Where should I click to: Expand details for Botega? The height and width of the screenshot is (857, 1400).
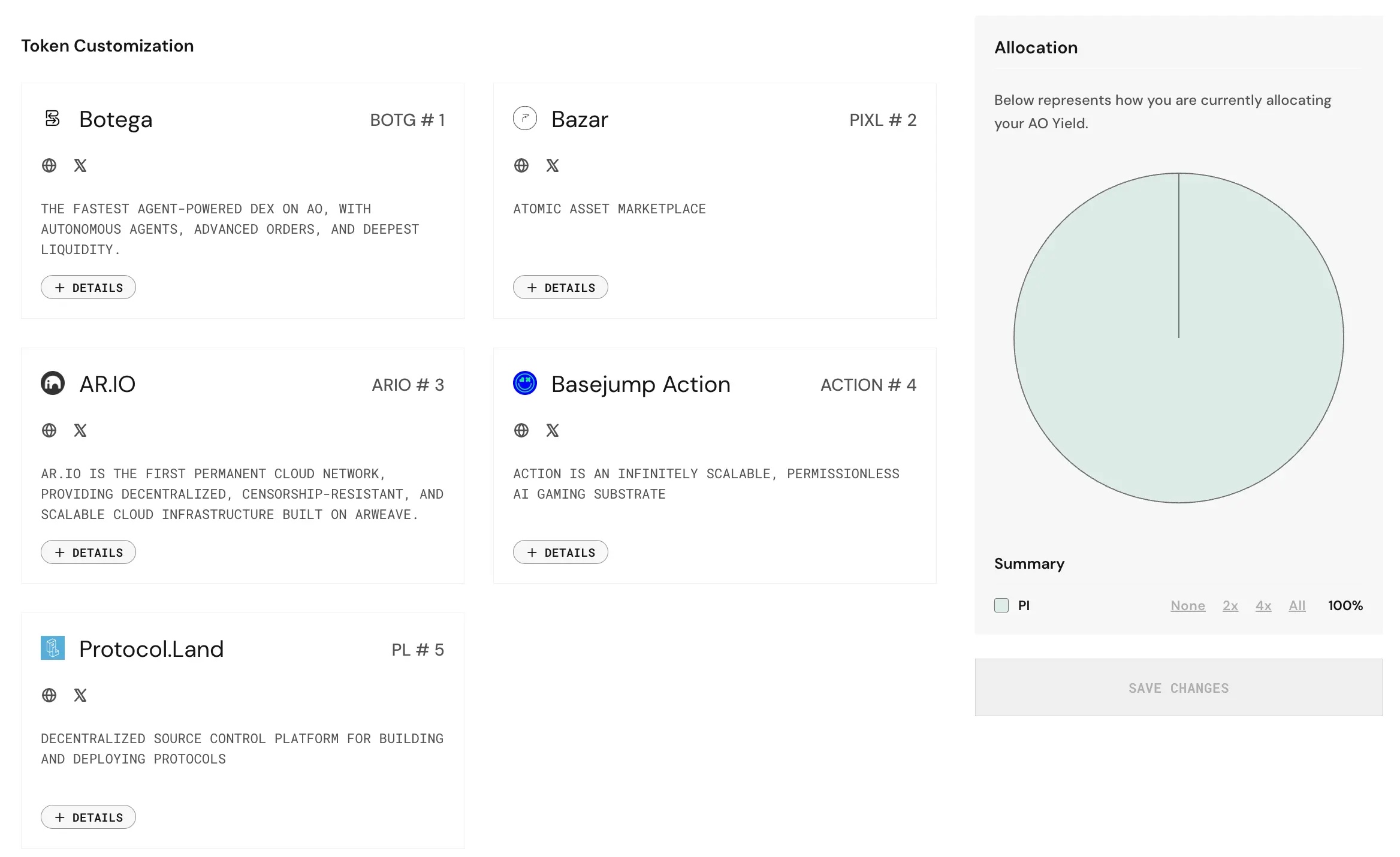pyautogui.click(x=88, y=288)
